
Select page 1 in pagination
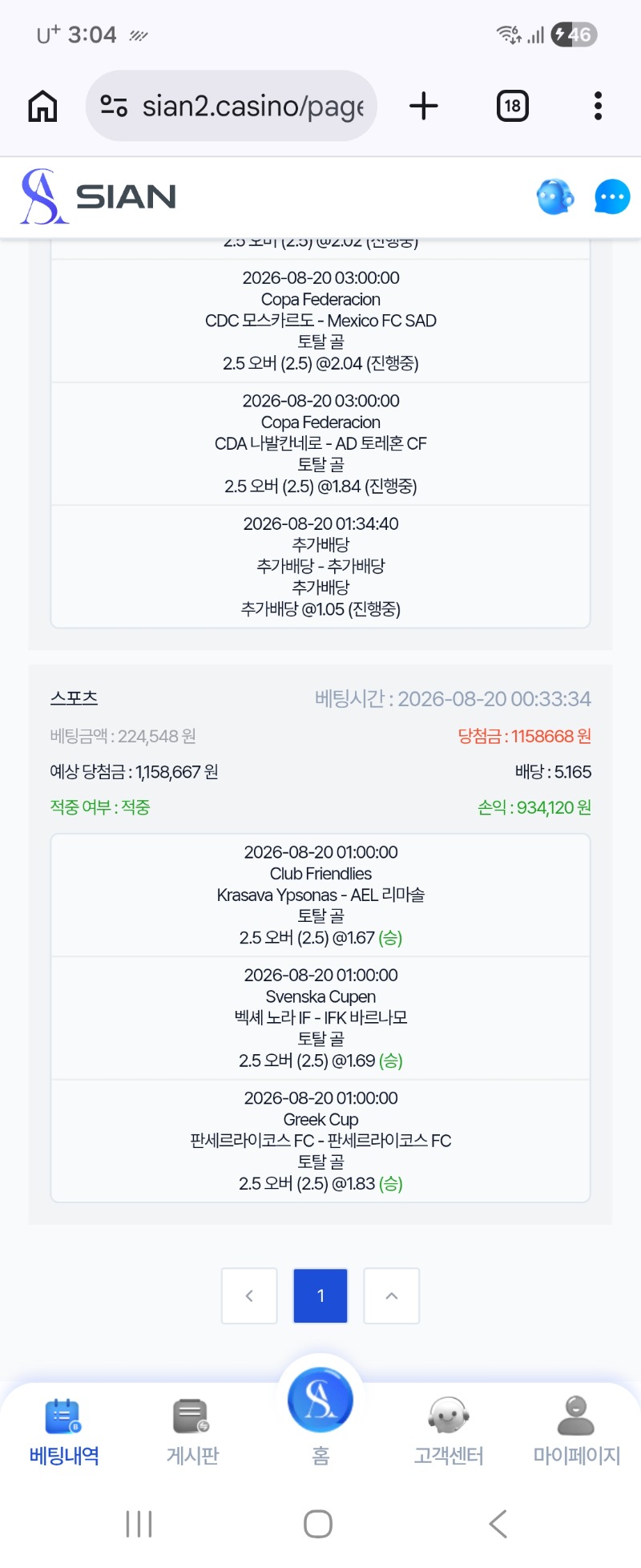pos(320,1295)
